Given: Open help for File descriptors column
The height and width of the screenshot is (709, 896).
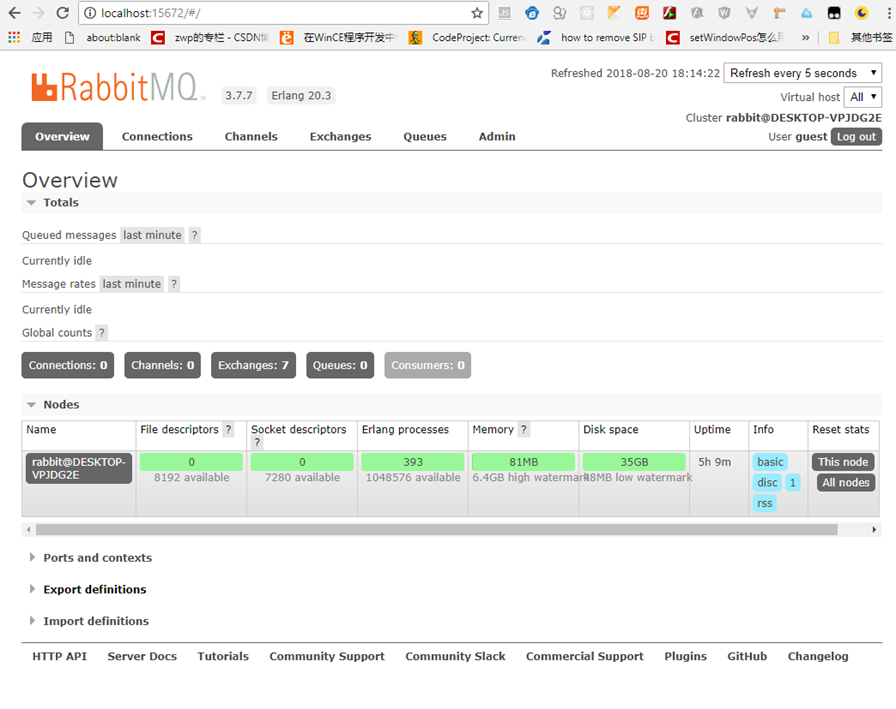Looking at the screenshot, I should [x=228, y=430].
